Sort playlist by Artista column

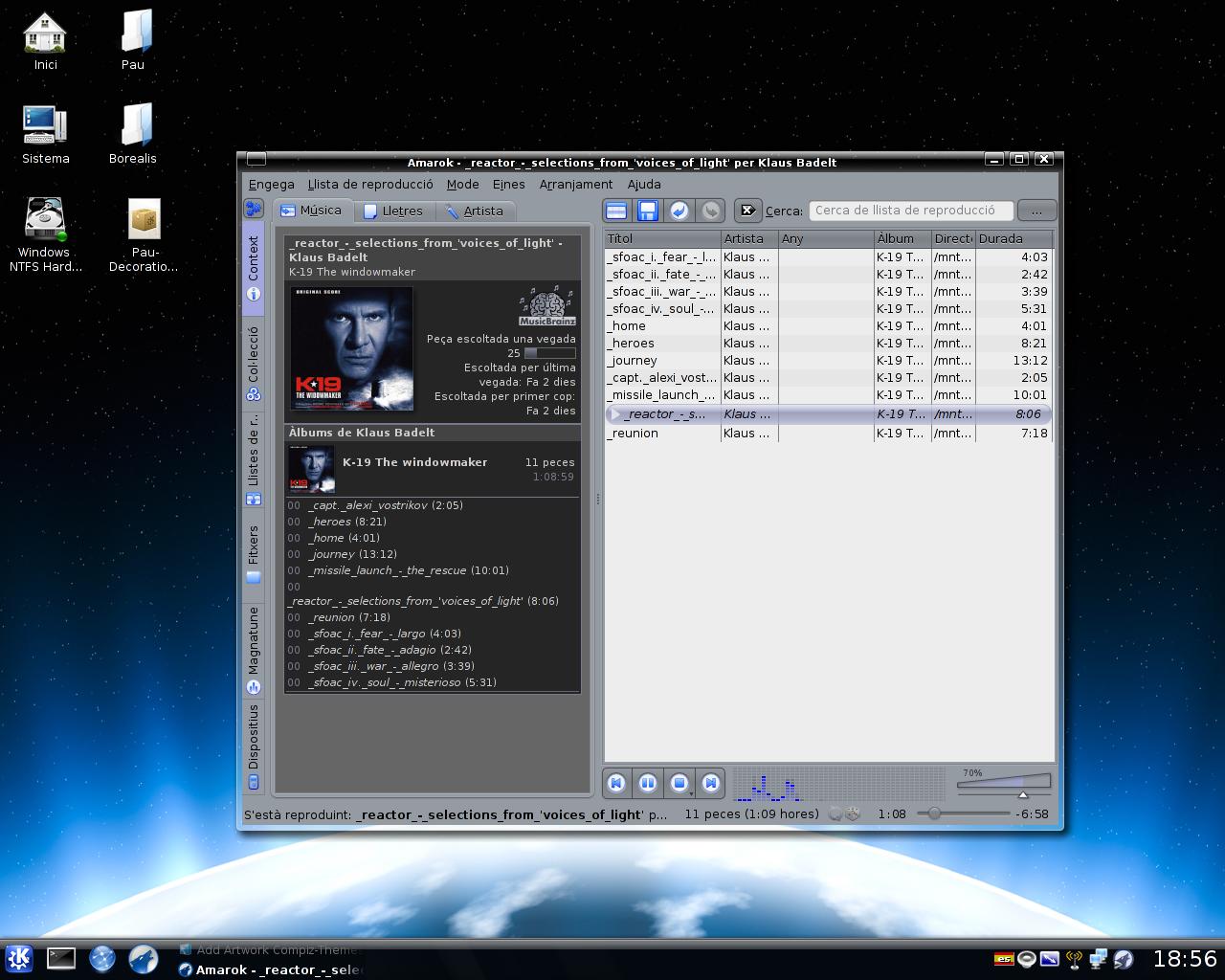click(x=749, y=238)
